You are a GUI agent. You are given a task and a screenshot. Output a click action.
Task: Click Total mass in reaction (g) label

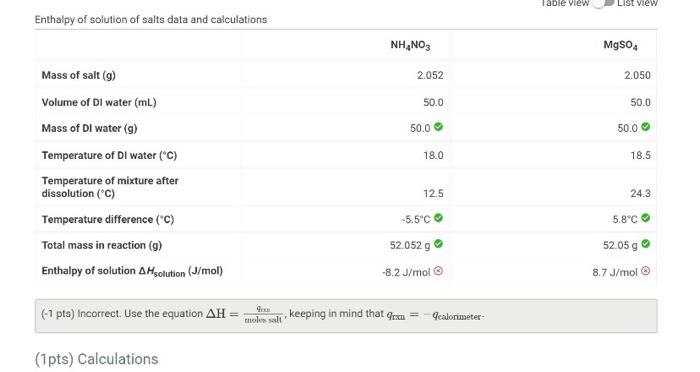[x=102, y=245]
